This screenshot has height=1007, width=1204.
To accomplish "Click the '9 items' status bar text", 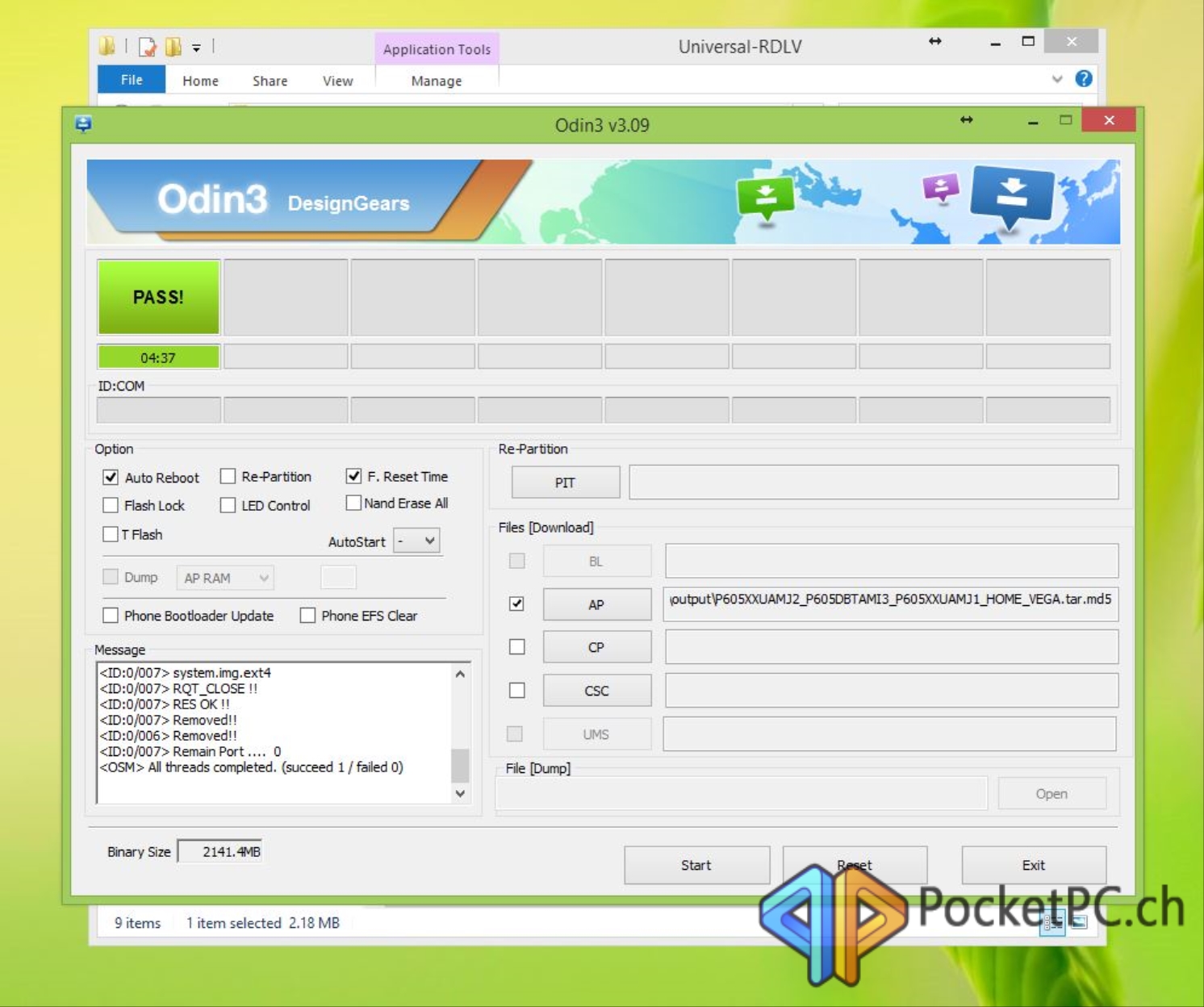I will tap(137, 922).
